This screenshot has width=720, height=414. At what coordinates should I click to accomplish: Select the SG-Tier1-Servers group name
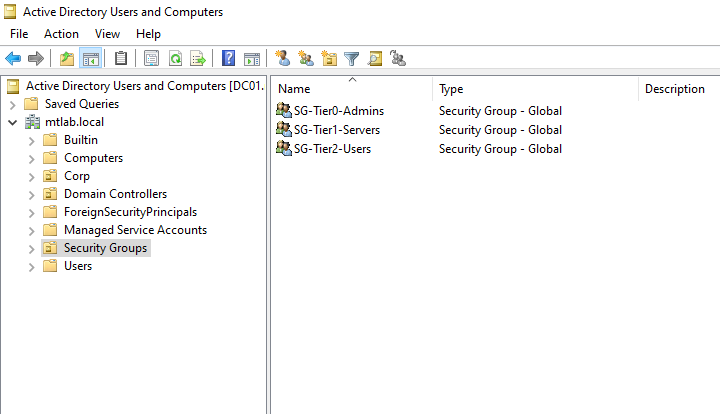[337, 130]
